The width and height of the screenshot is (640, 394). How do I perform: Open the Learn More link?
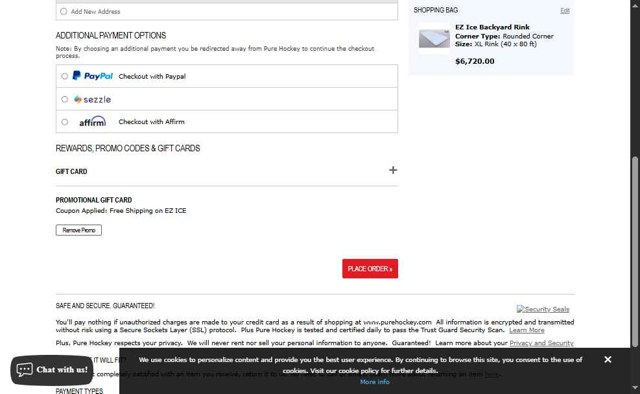[x=527, y=330]
